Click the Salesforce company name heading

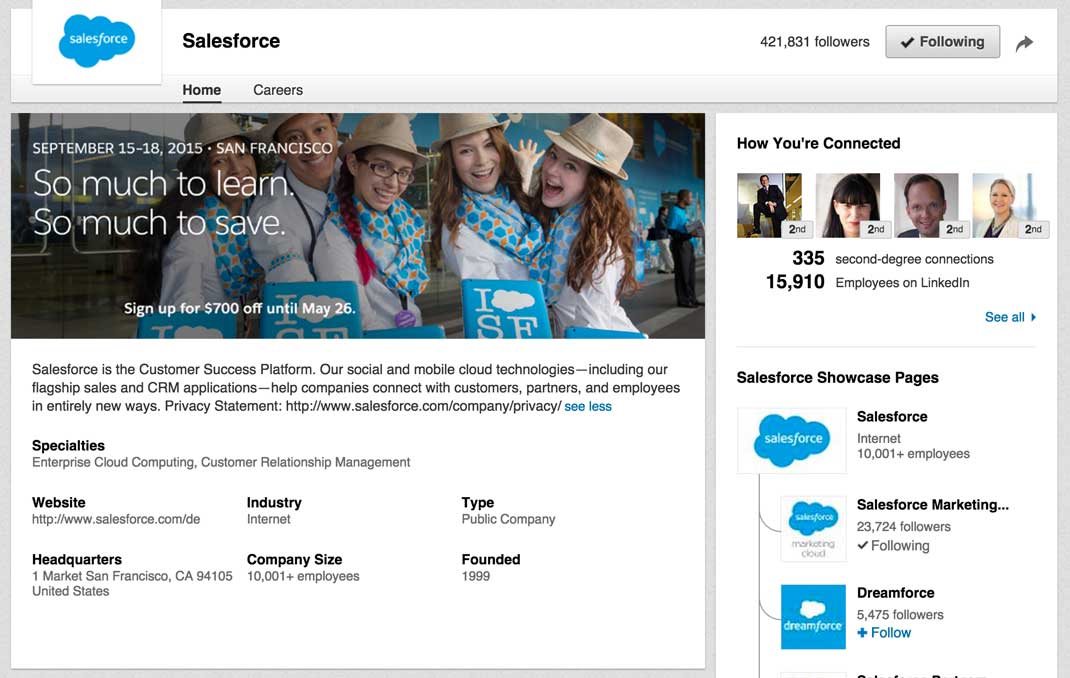pyautogui.click(x=231, y=41)
